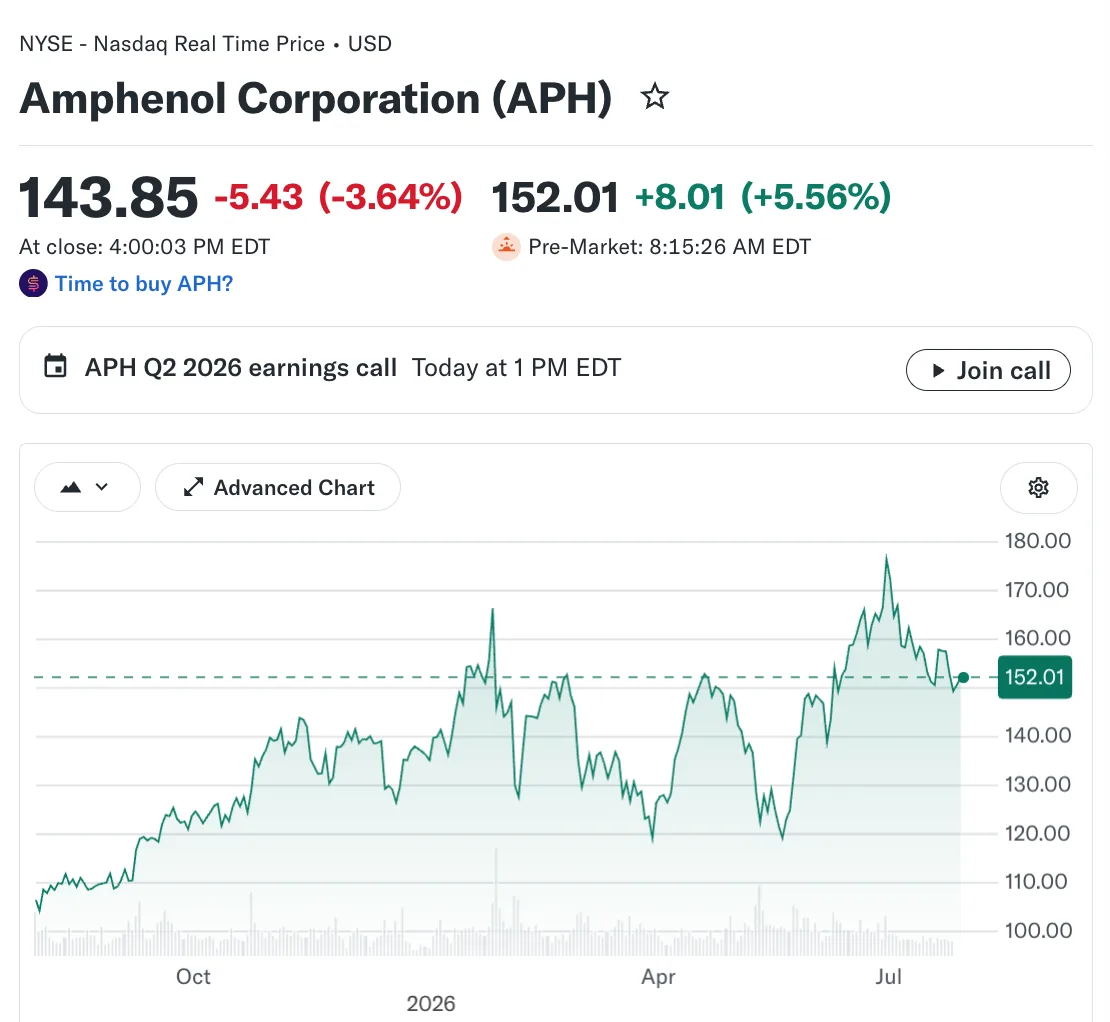Follow the 'Time to buy APH?' link
The height and width of the screenshot is (1022, 1110).
coord(144,284)
